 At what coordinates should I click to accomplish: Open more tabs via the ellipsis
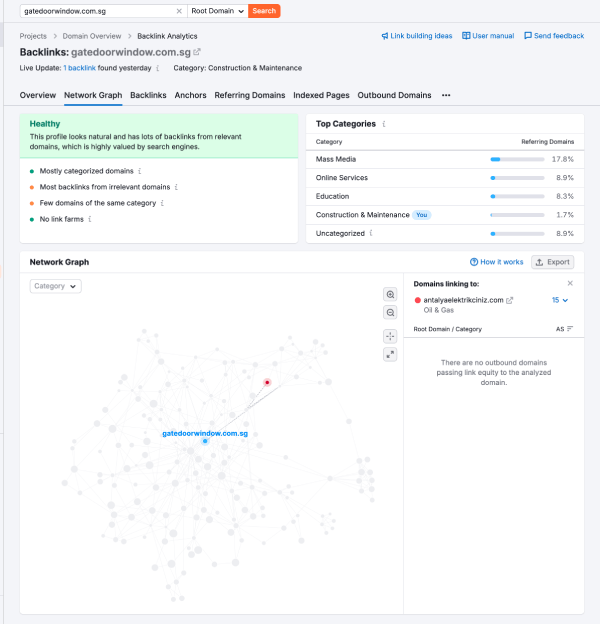pyautogui.click(x=446, y=96)
